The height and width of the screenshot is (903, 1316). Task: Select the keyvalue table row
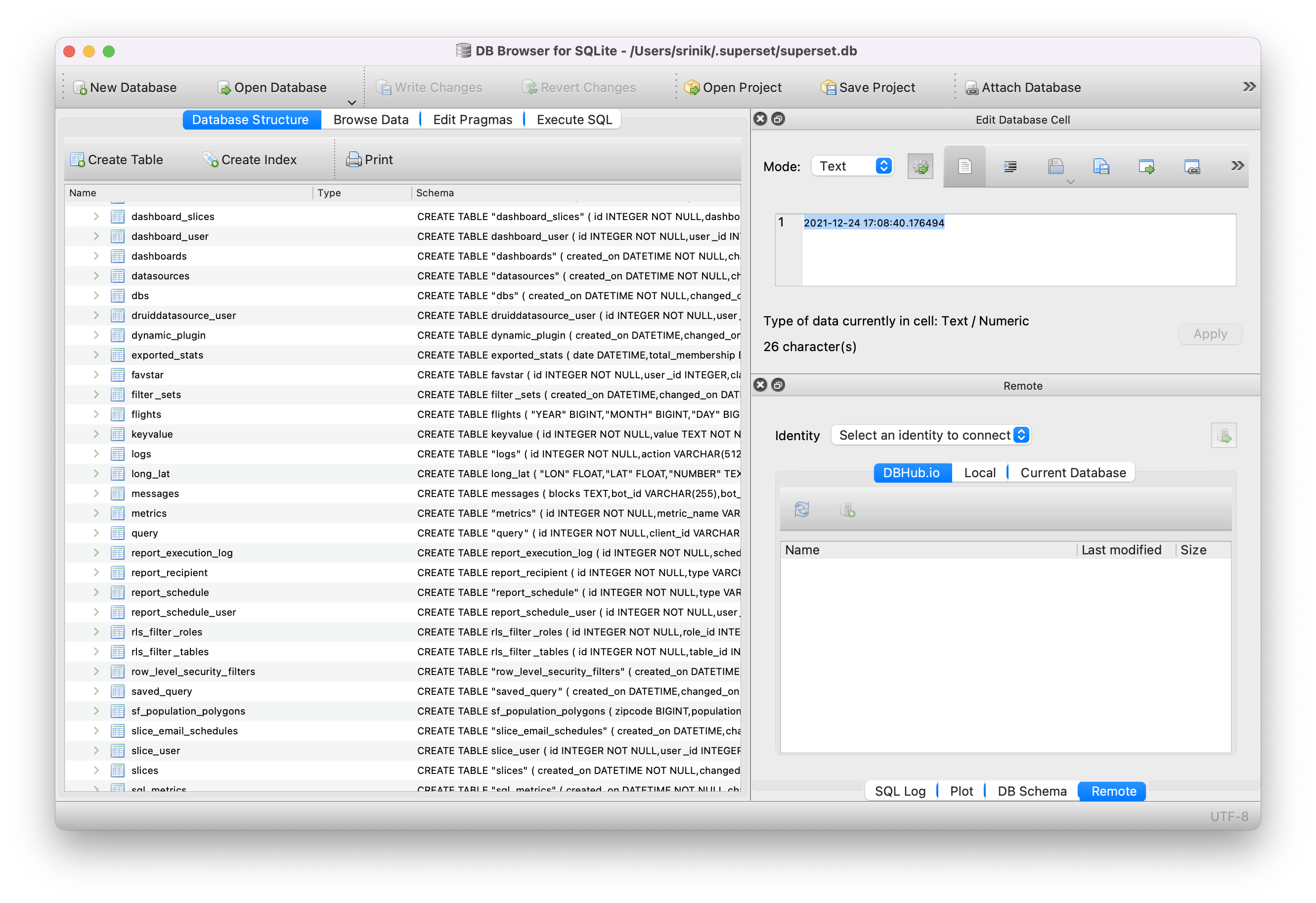[402, 434]
